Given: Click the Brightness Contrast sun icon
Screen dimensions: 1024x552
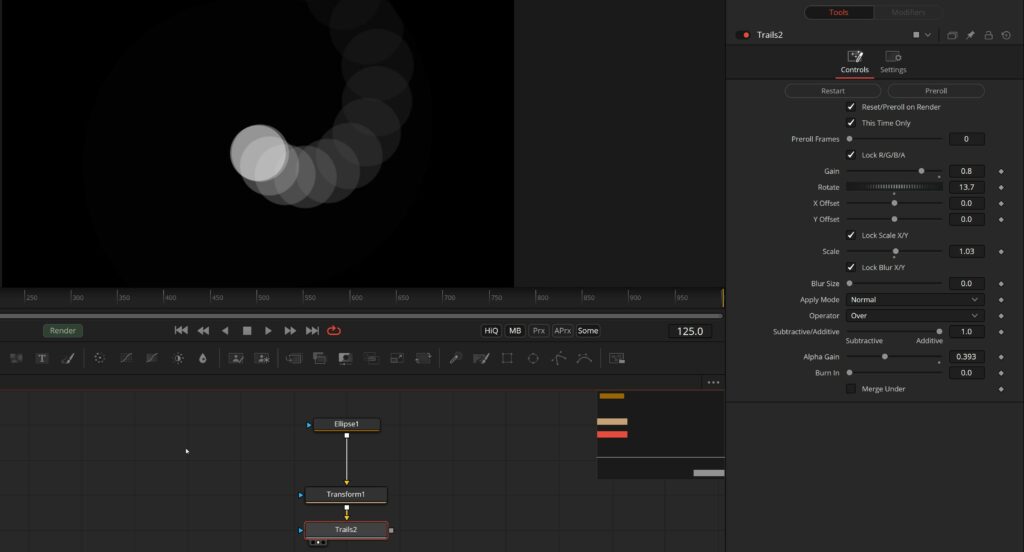Looking at the screenshot, I should click(x=178, y=358).
